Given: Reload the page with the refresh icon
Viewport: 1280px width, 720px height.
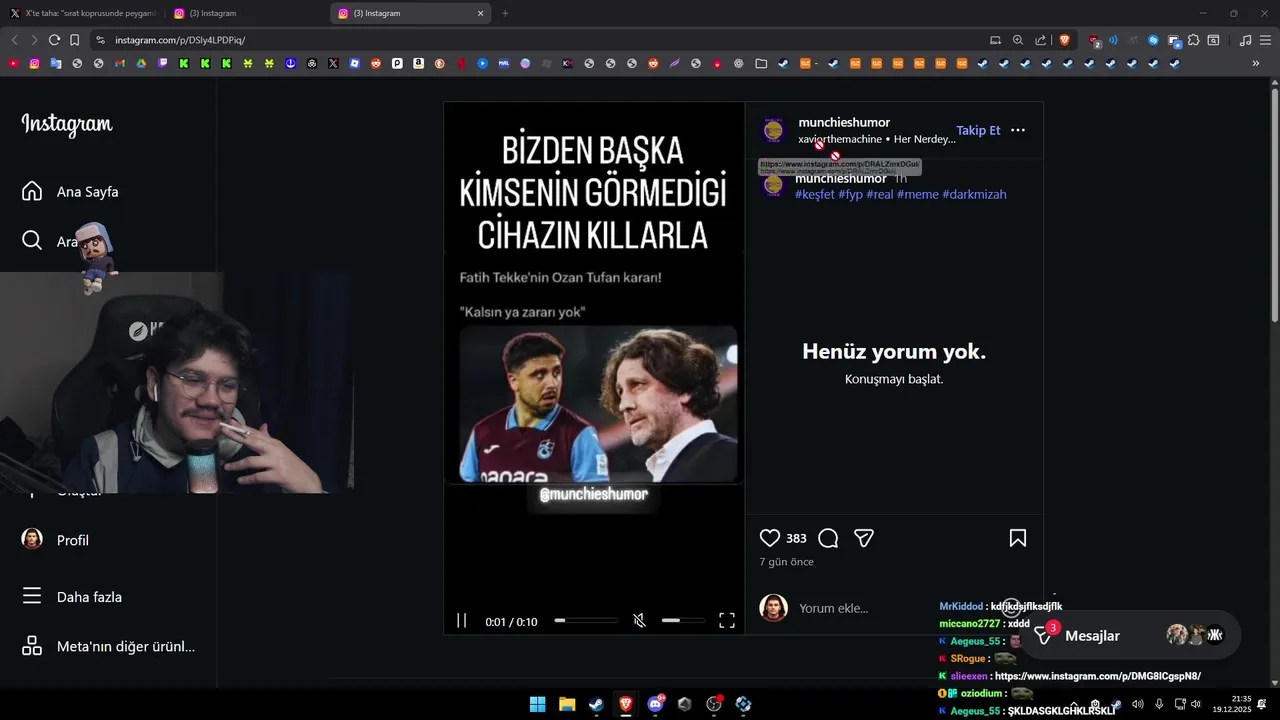Looking at the screenshot, I should coord(54,40).
